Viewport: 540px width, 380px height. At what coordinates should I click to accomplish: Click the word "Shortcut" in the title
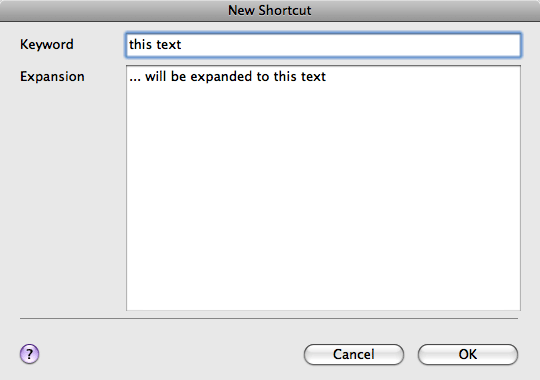tap(285, 10)
